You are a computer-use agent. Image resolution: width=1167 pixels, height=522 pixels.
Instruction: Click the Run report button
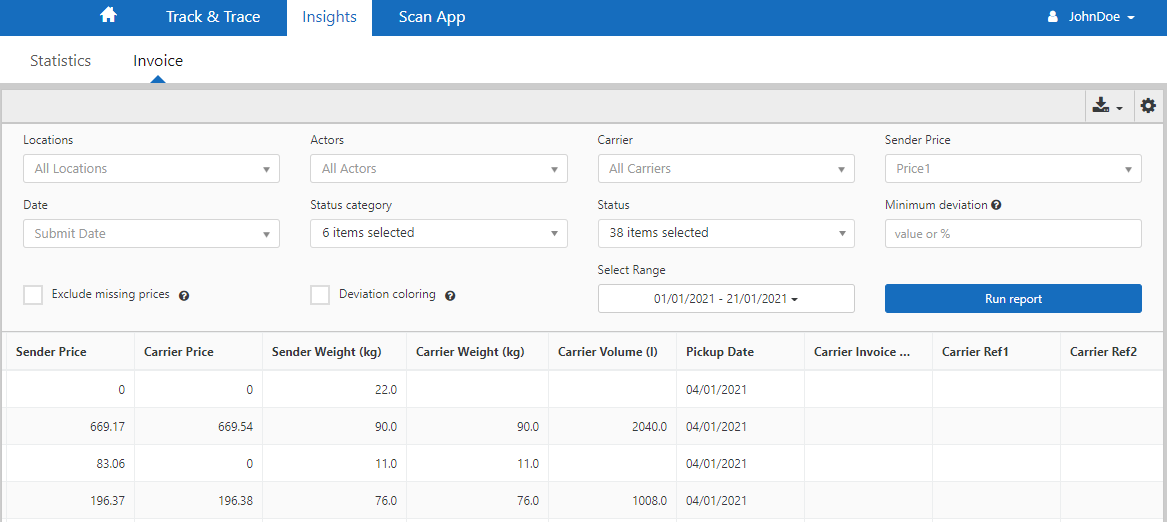click(x=1012, y=299)
